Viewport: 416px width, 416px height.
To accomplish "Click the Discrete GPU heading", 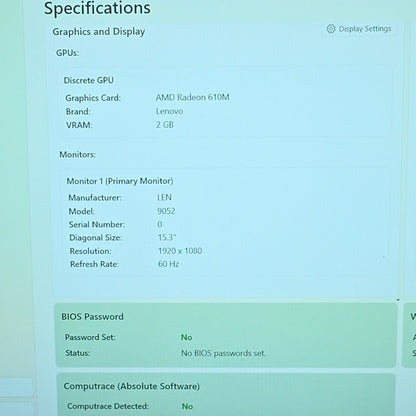I will click(89, 80).
